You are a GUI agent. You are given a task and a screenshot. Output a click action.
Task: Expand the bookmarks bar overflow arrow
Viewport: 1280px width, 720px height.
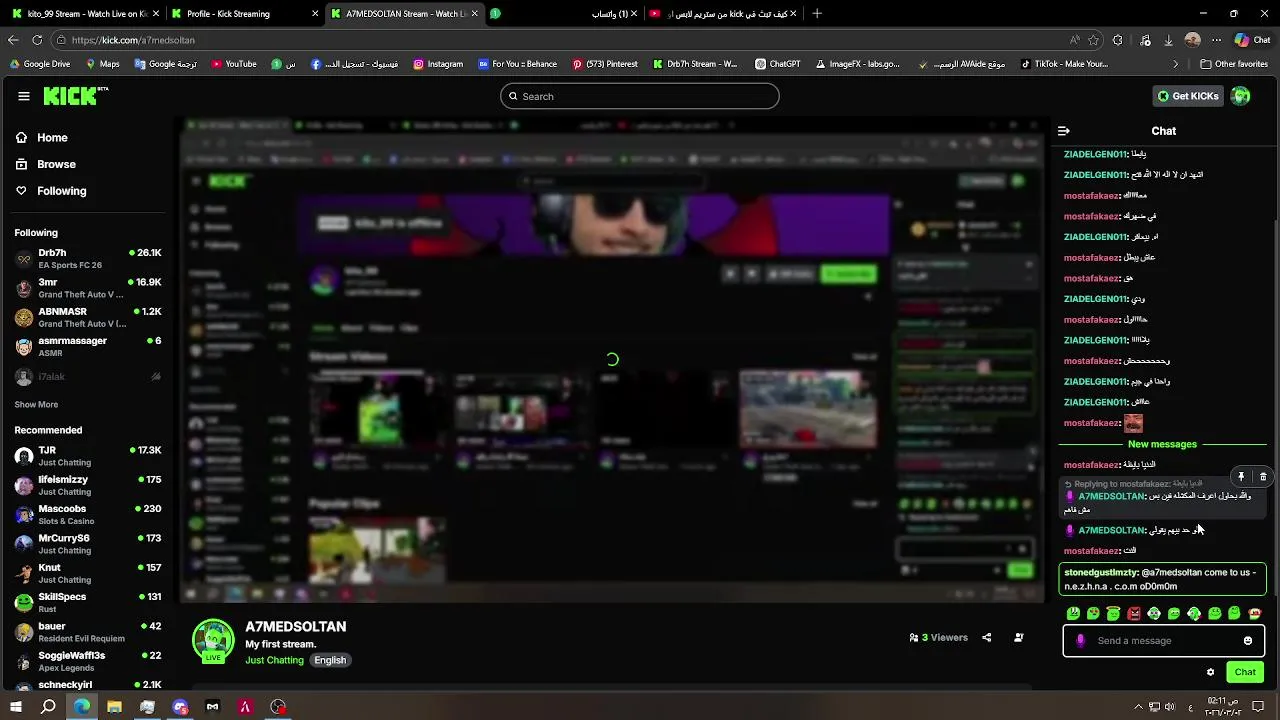[x=1176, y=64]
